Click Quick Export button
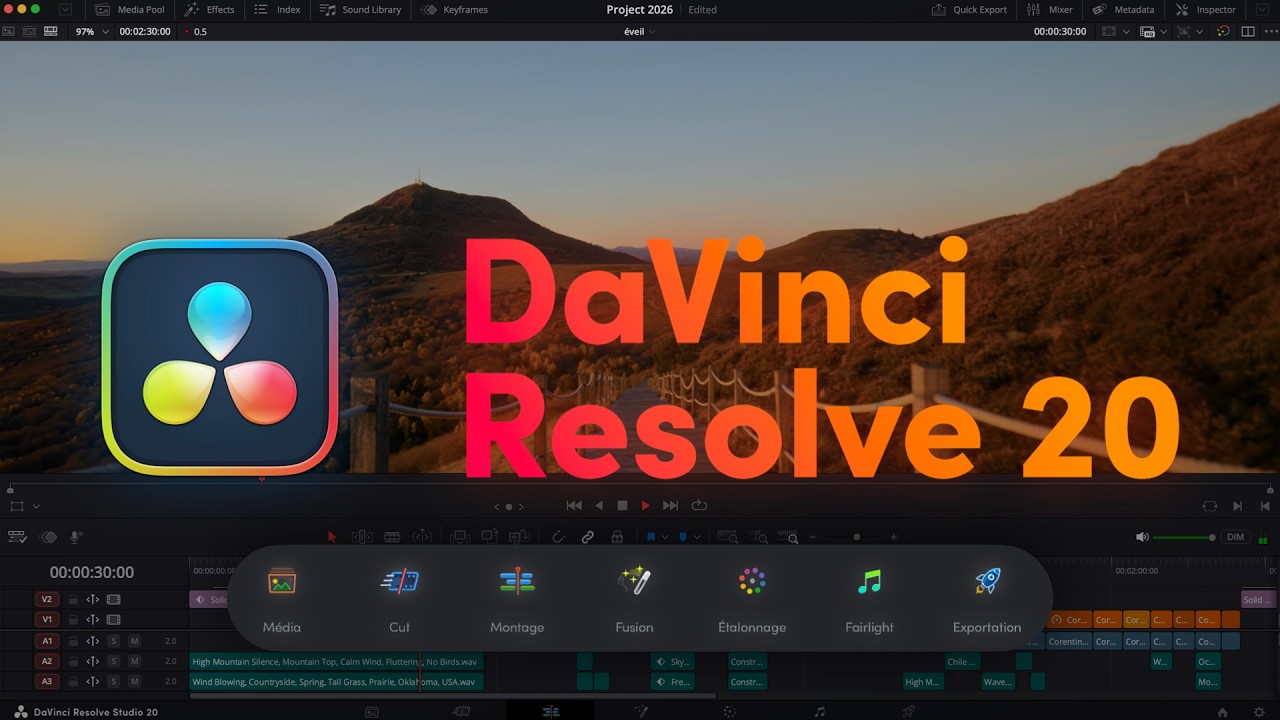 coord(969,10)
